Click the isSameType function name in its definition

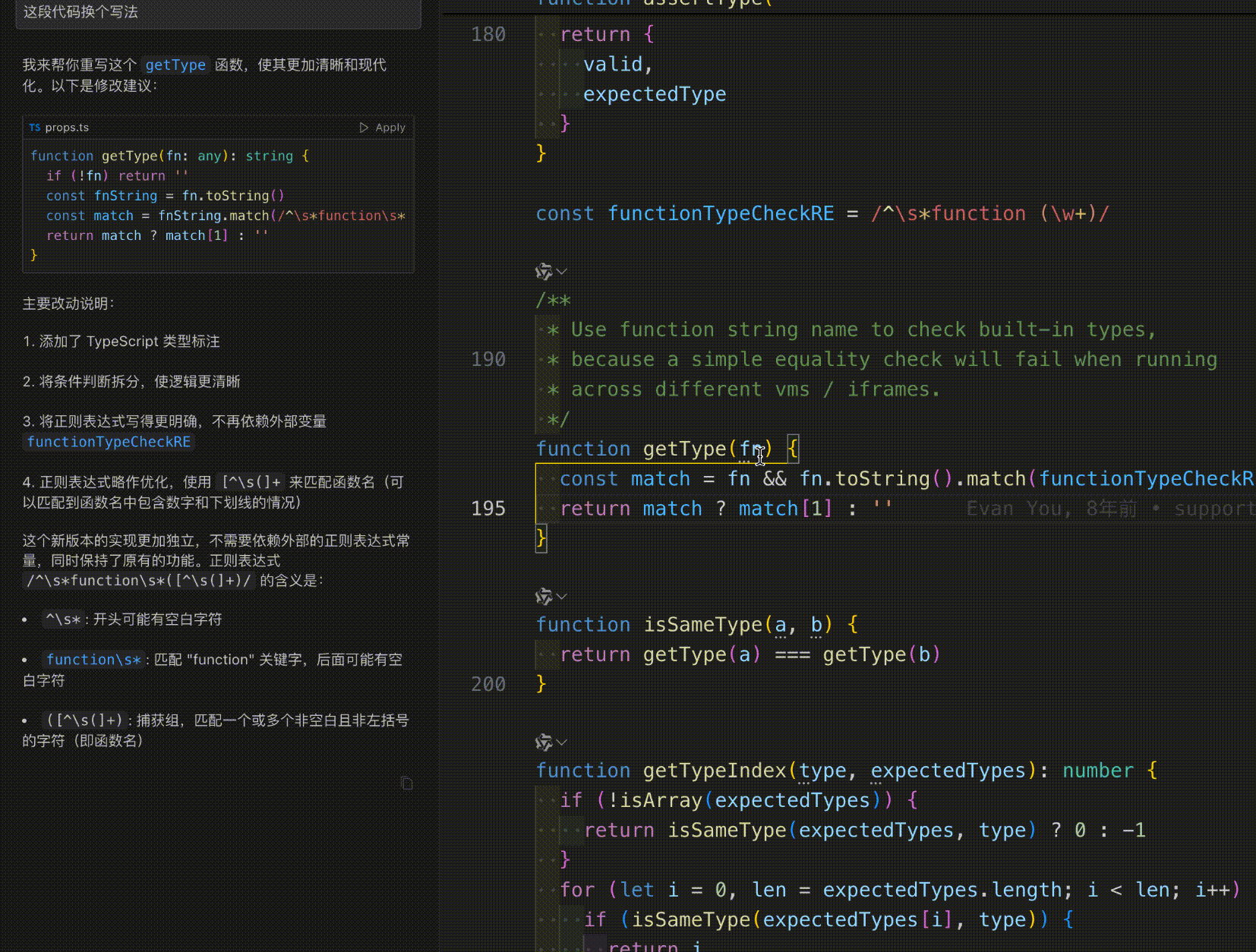[x=702, y=624]
